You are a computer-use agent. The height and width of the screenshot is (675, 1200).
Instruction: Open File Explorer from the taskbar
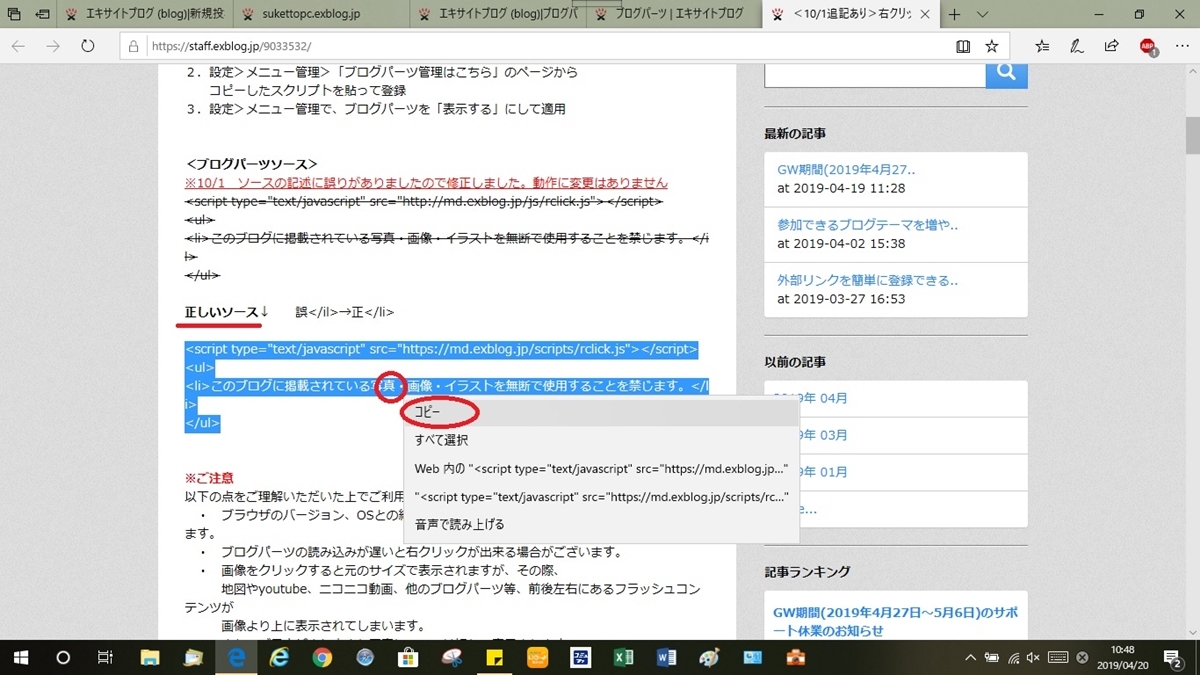(150, 658)
